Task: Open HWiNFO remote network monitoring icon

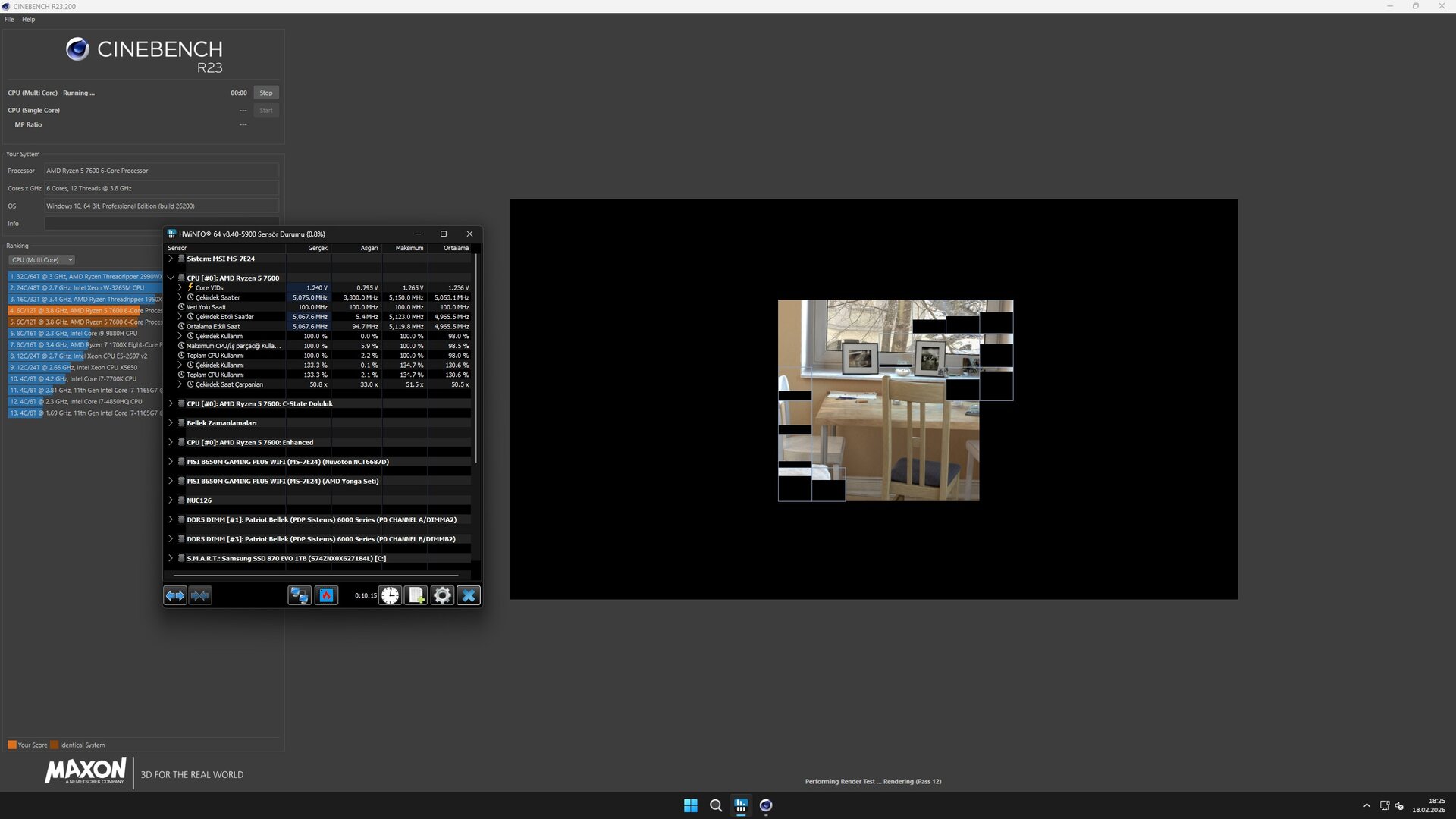Action: (x=300, y=596)
